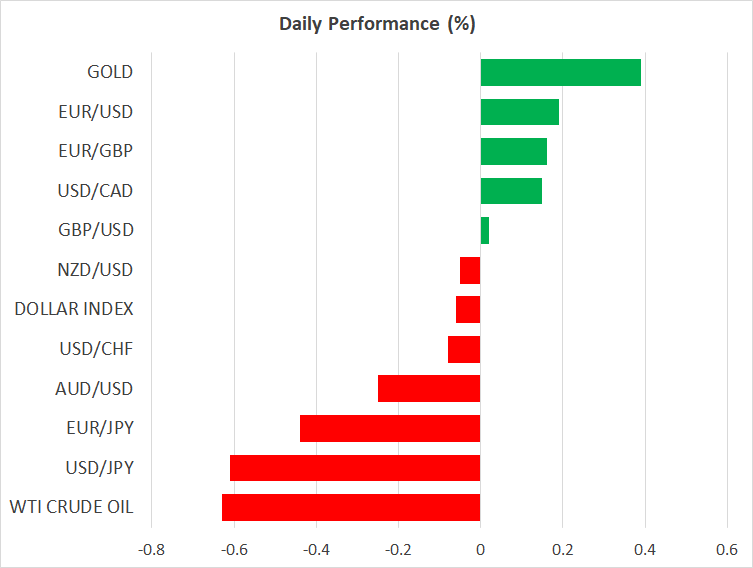Select the EUR/GBP bar

[513, 151]
